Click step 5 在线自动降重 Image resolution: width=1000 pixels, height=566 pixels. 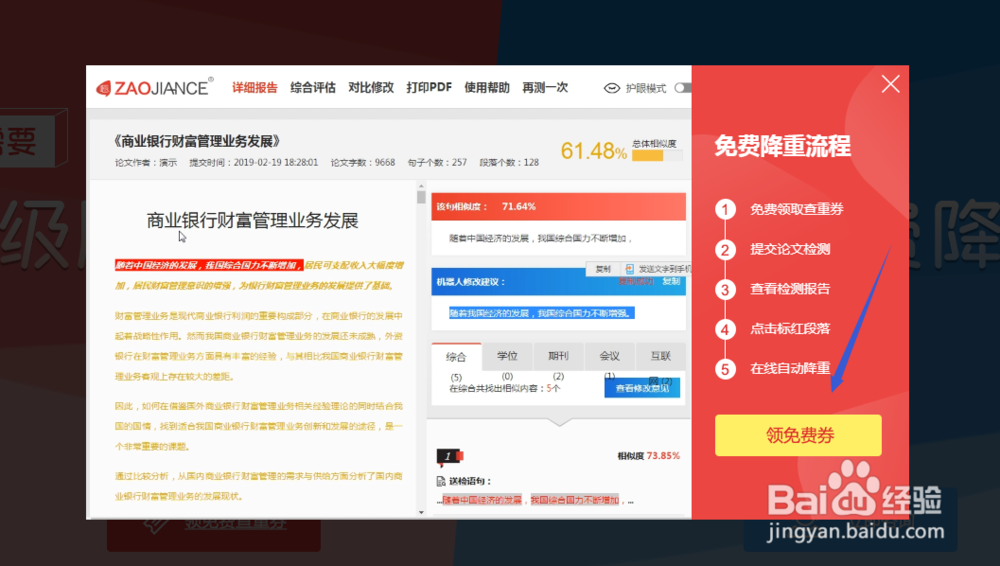point(790,368)
